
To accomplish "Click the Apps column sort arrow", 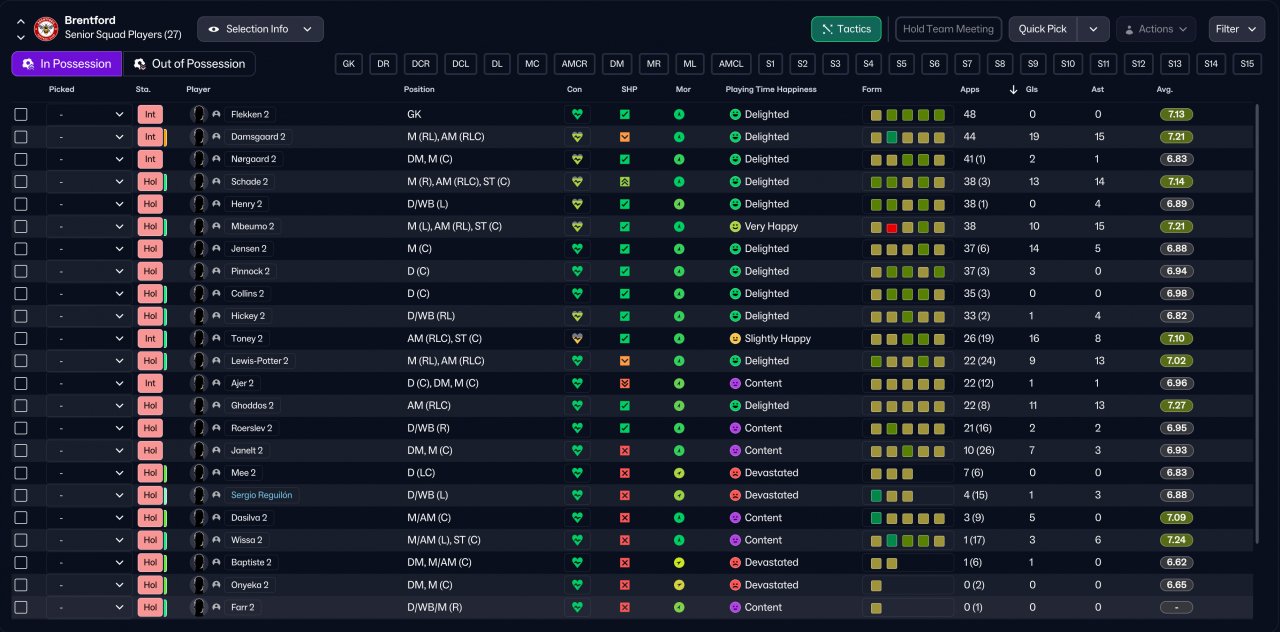I will point(1014,90).
